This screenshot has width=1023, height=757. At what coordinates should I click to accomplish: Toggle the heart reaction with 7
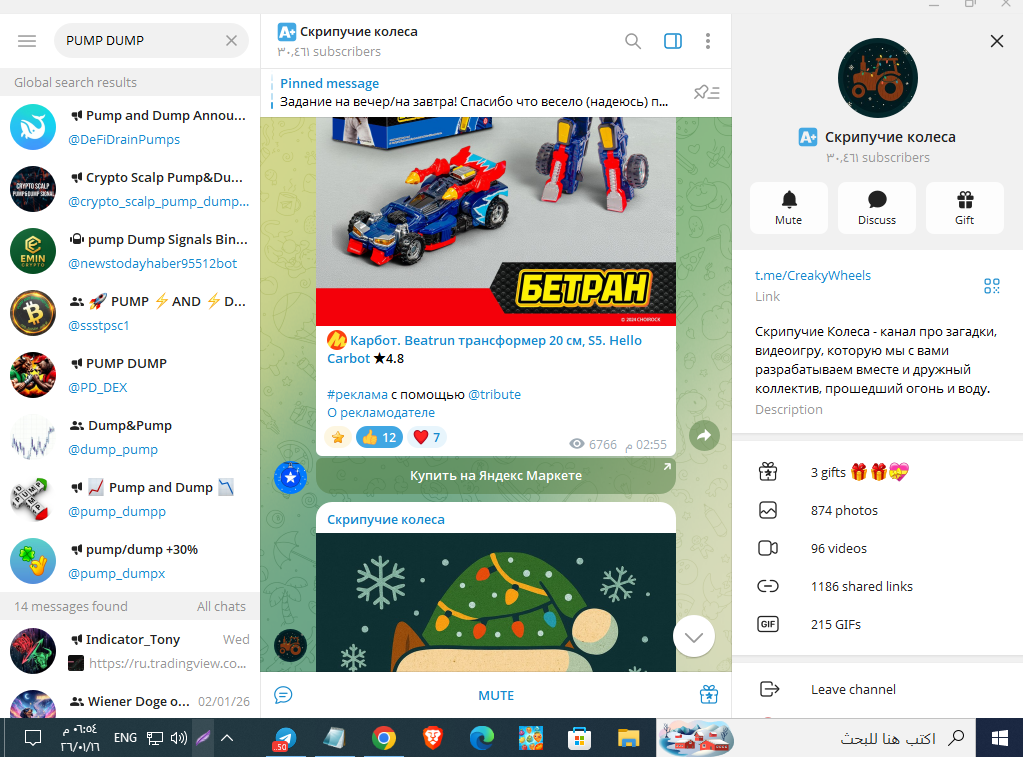pyautogui.click(x=427, y=437)
